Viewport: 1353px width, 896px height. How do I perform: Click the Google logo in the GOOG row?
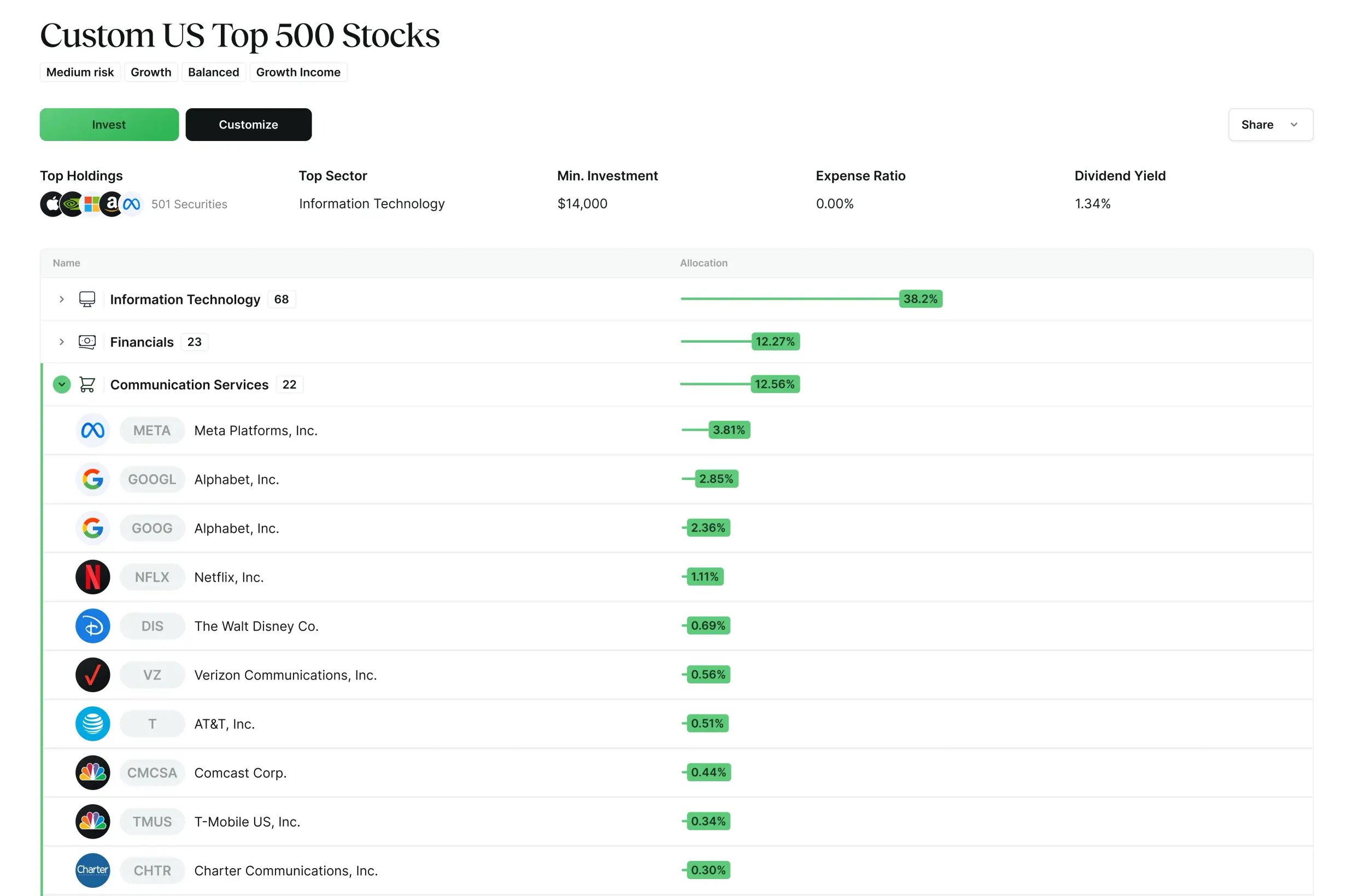92,528
